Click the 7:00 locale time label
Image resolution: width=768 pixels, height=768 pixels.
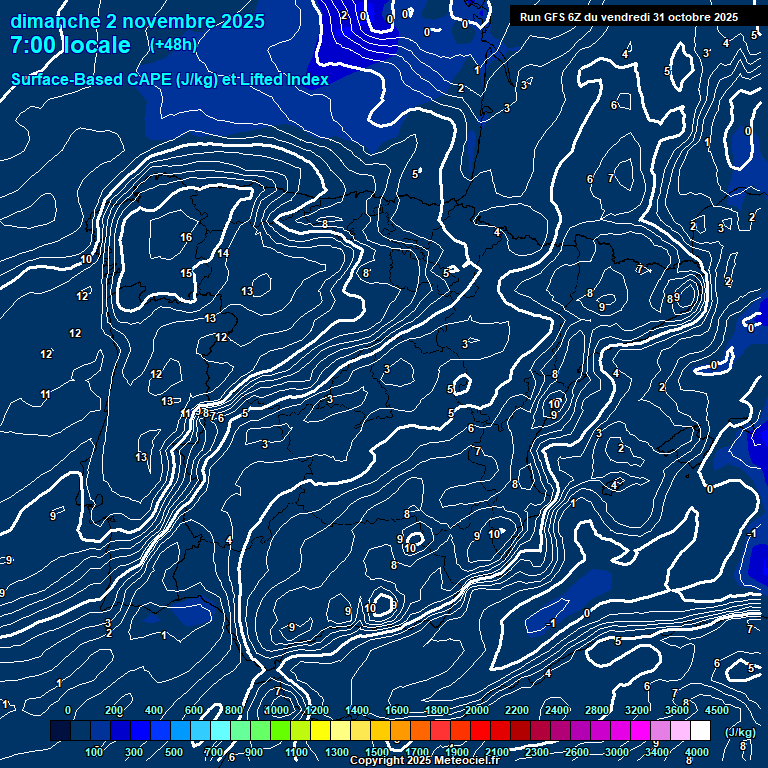click(70, 46)
